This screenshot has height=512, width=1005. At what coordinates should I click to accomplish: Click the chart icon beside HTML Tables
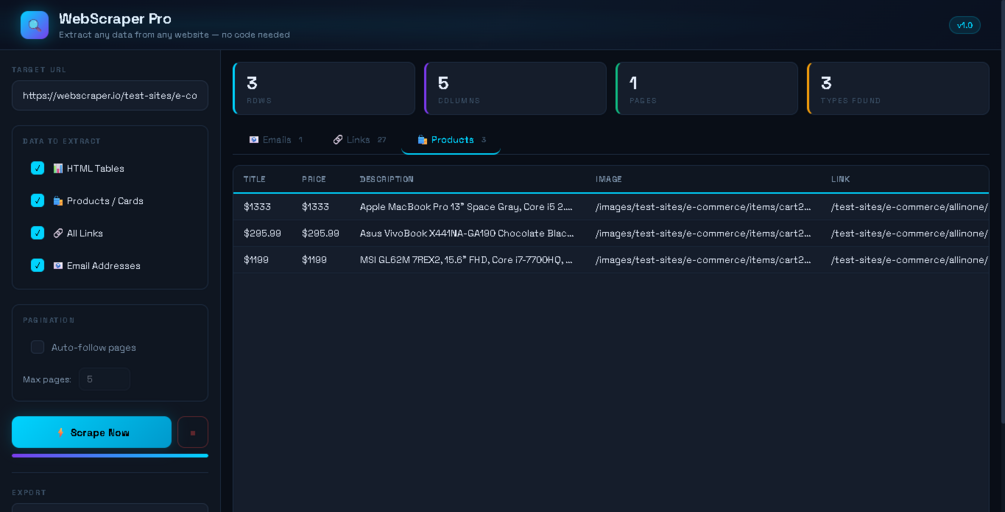[58, 169]
